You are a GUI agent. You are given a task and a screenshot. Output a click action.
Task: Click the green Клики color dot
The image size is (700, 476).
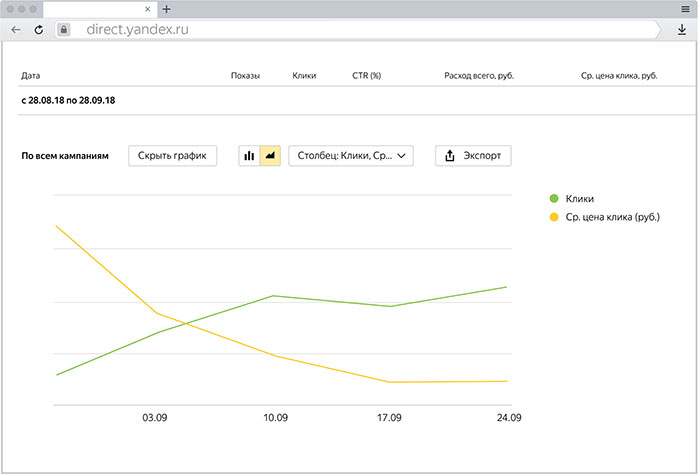coord(555,199)
